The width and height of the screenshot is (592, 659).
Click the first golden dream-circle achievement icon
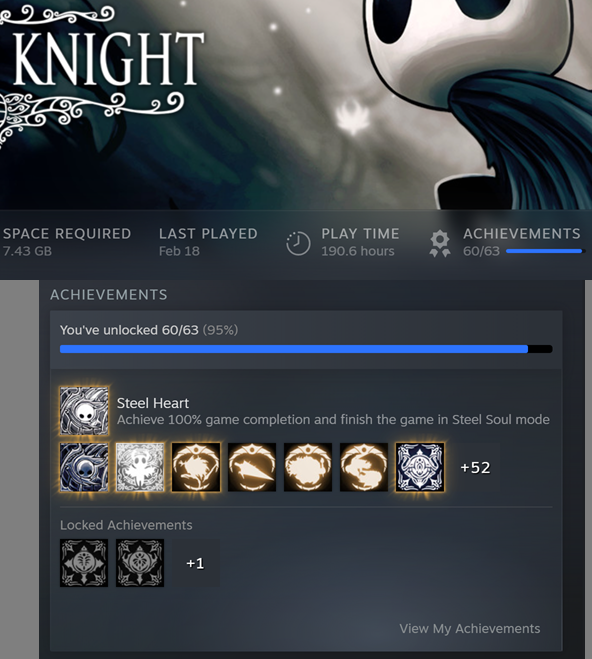pos(196,467)
